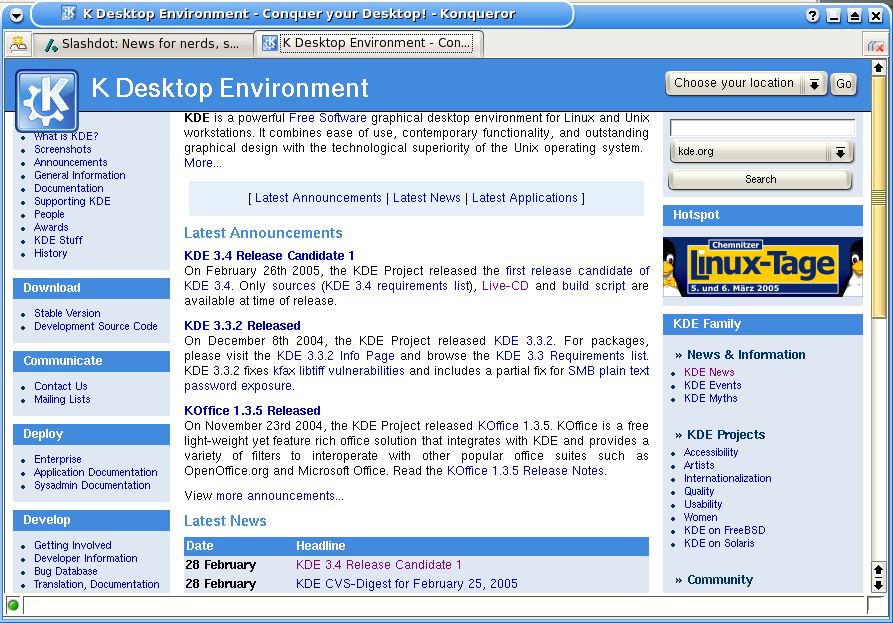Click the green indicator light in status bar
Image resolution: width=893 pixels, height=623 pixels.
coord(13,605)
